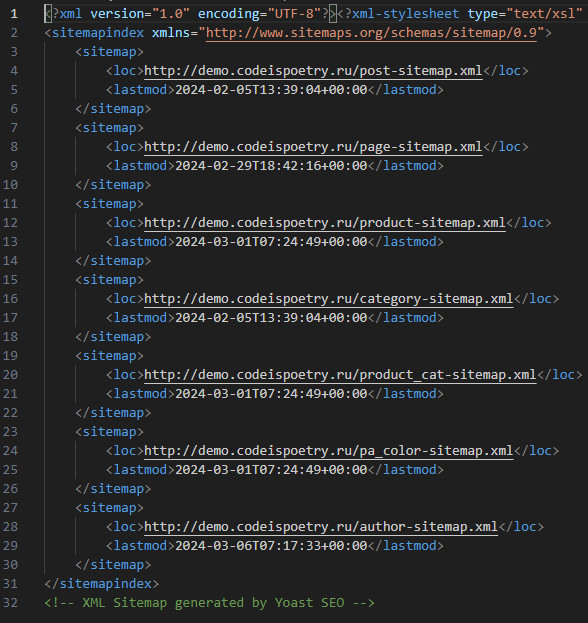Click the lastmod date on line 13
The width and height of the screenshot is (588, 623).
(x=271, y=242)
